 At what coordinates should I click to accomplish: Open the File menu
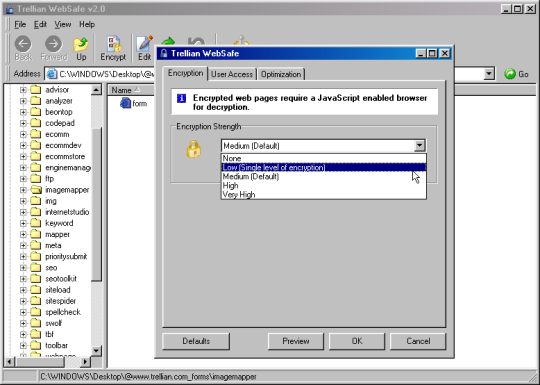[20, 24]
